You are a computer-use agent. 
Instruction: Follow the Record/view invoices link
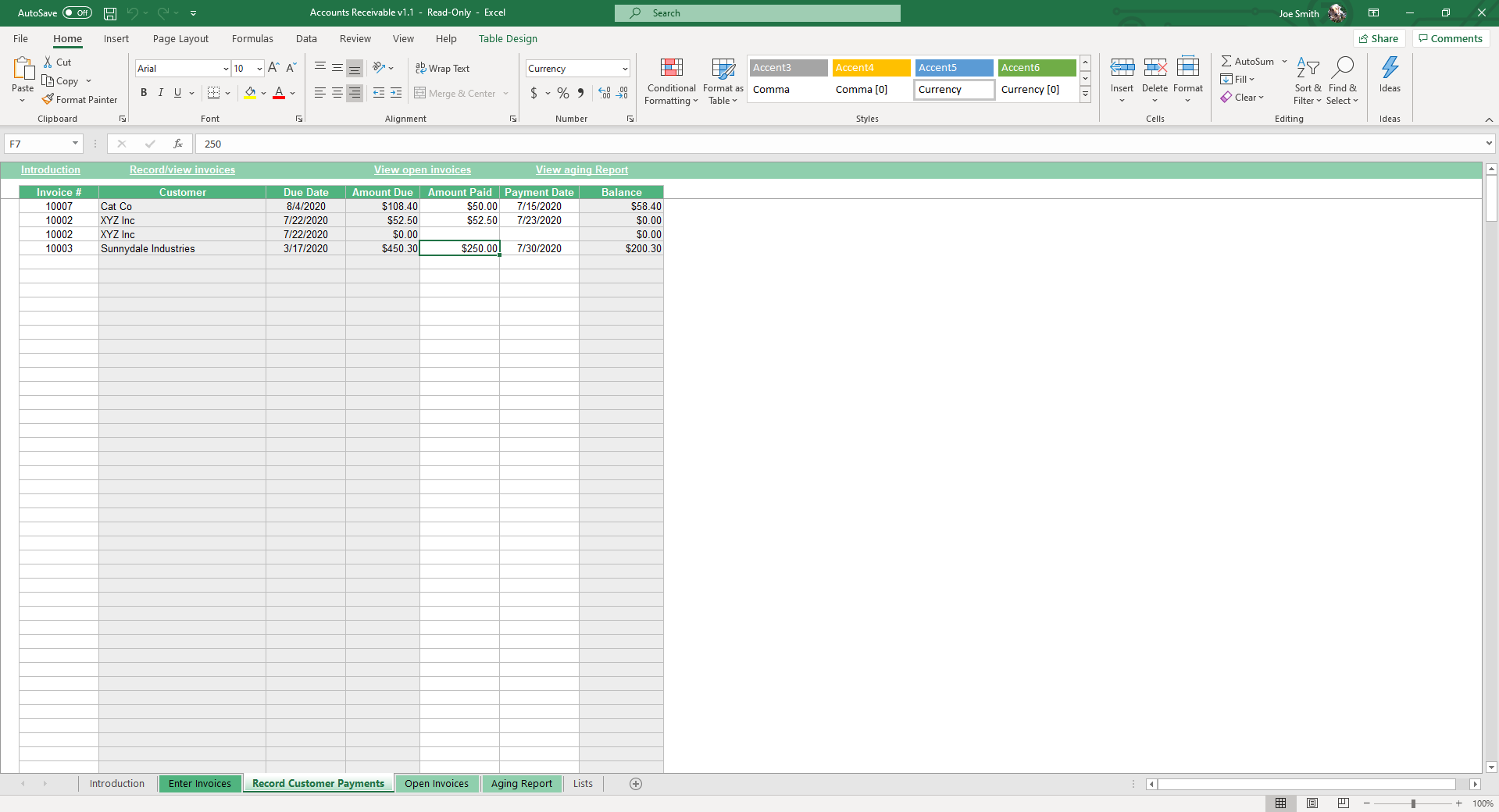coord(182,170)
